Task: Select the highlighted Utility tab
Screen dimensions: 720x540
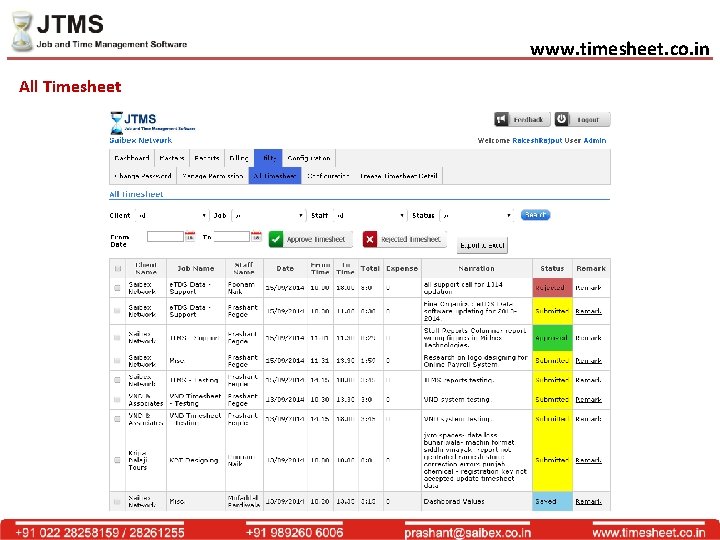Action: 268,158
